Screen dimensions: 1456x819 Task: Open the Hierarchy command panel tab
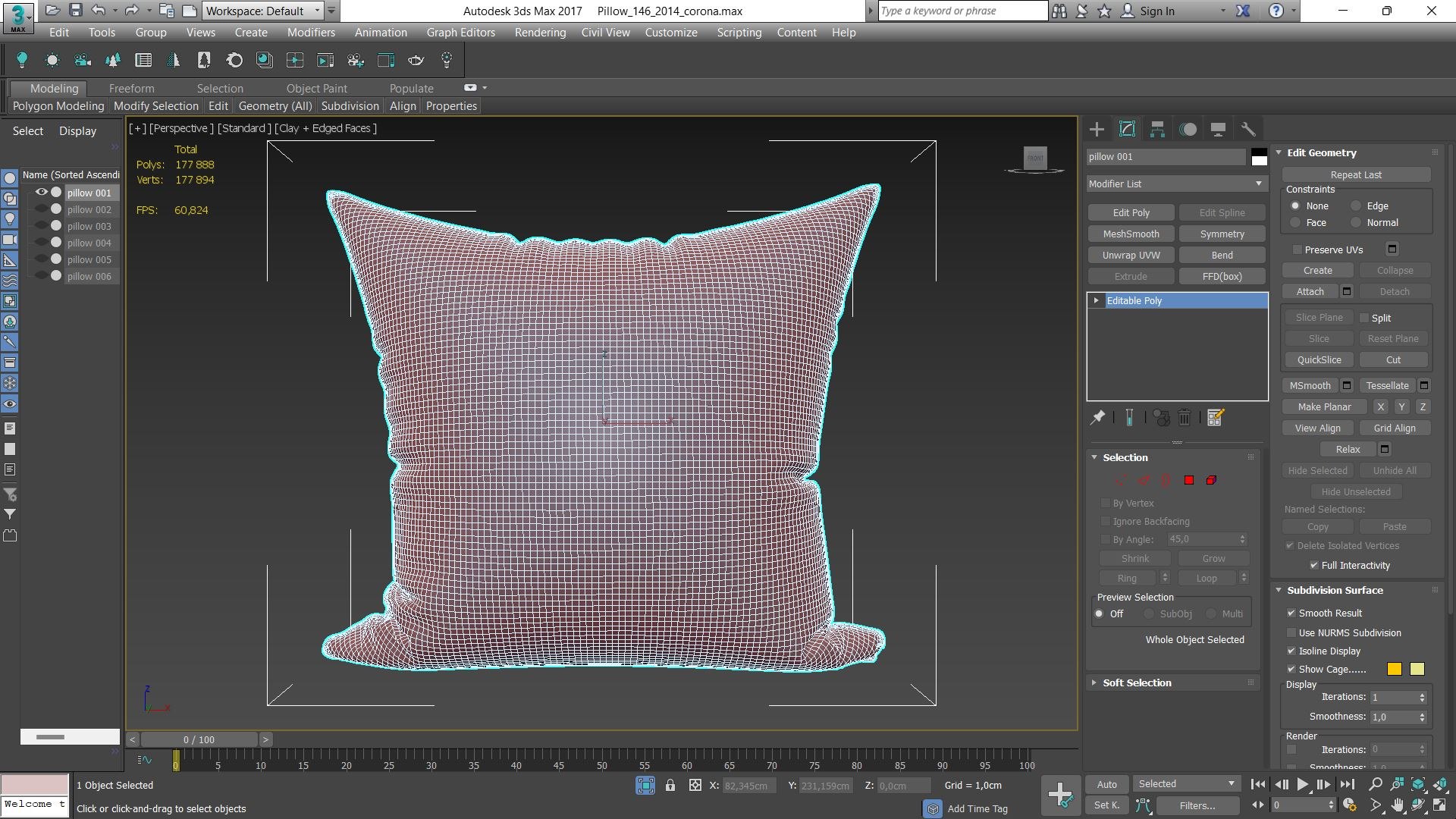[1157, 129]
